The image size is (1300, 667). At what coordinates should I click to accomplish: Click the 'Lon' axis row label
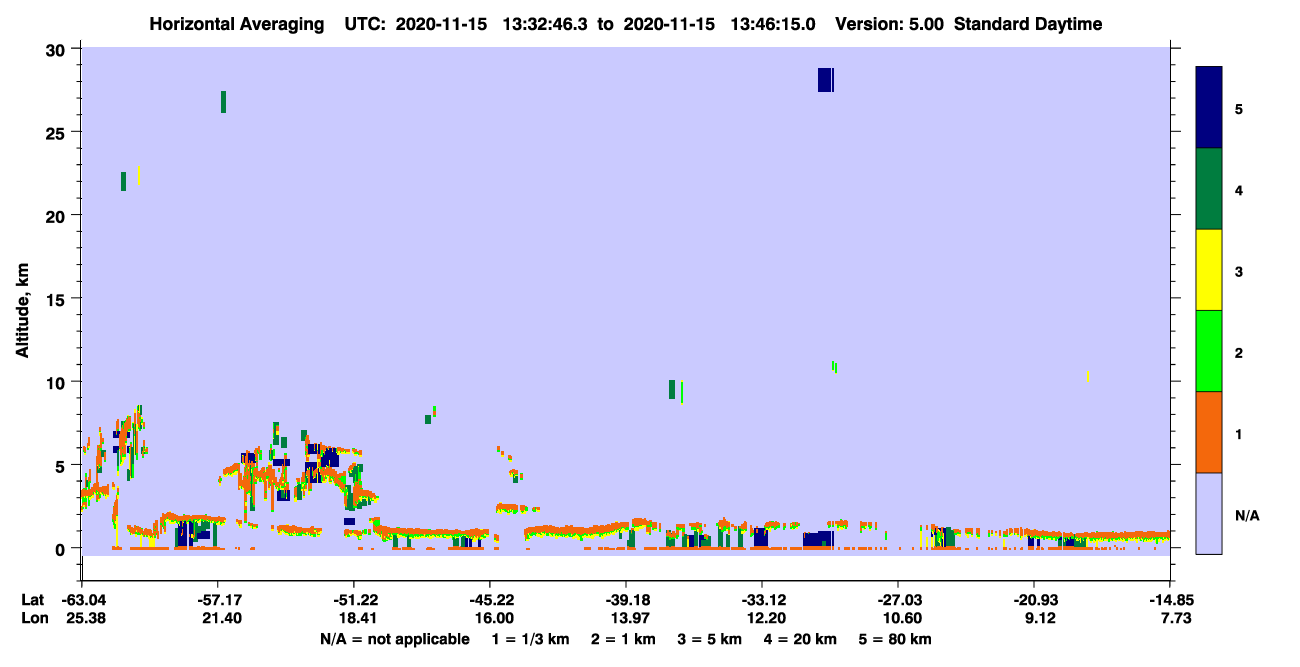tap(34, 619)
